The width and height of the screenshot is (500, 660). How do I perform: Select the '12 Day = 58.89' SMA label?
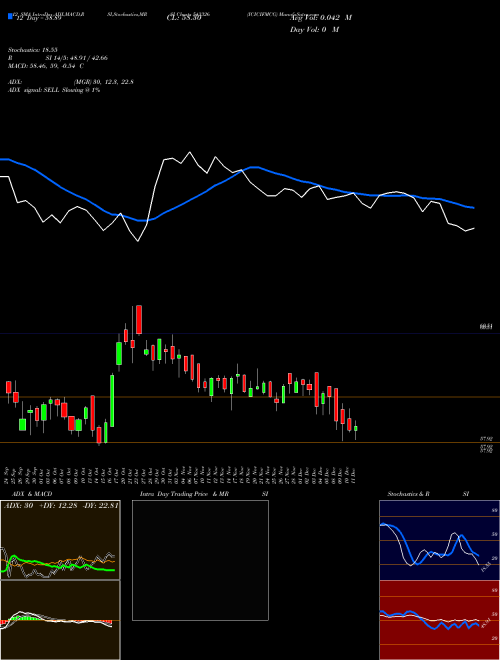pyautogui.click(x=39, y=18)
